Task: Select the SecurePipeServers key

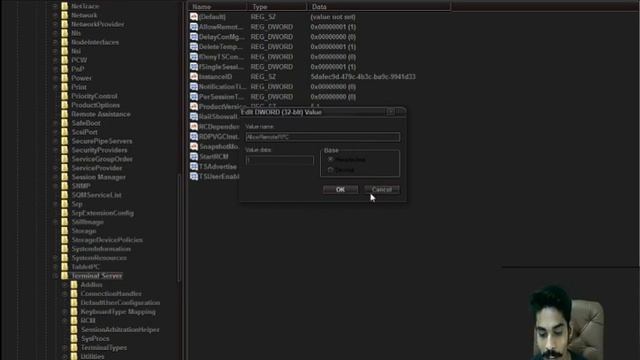Action: click(102, 141)
